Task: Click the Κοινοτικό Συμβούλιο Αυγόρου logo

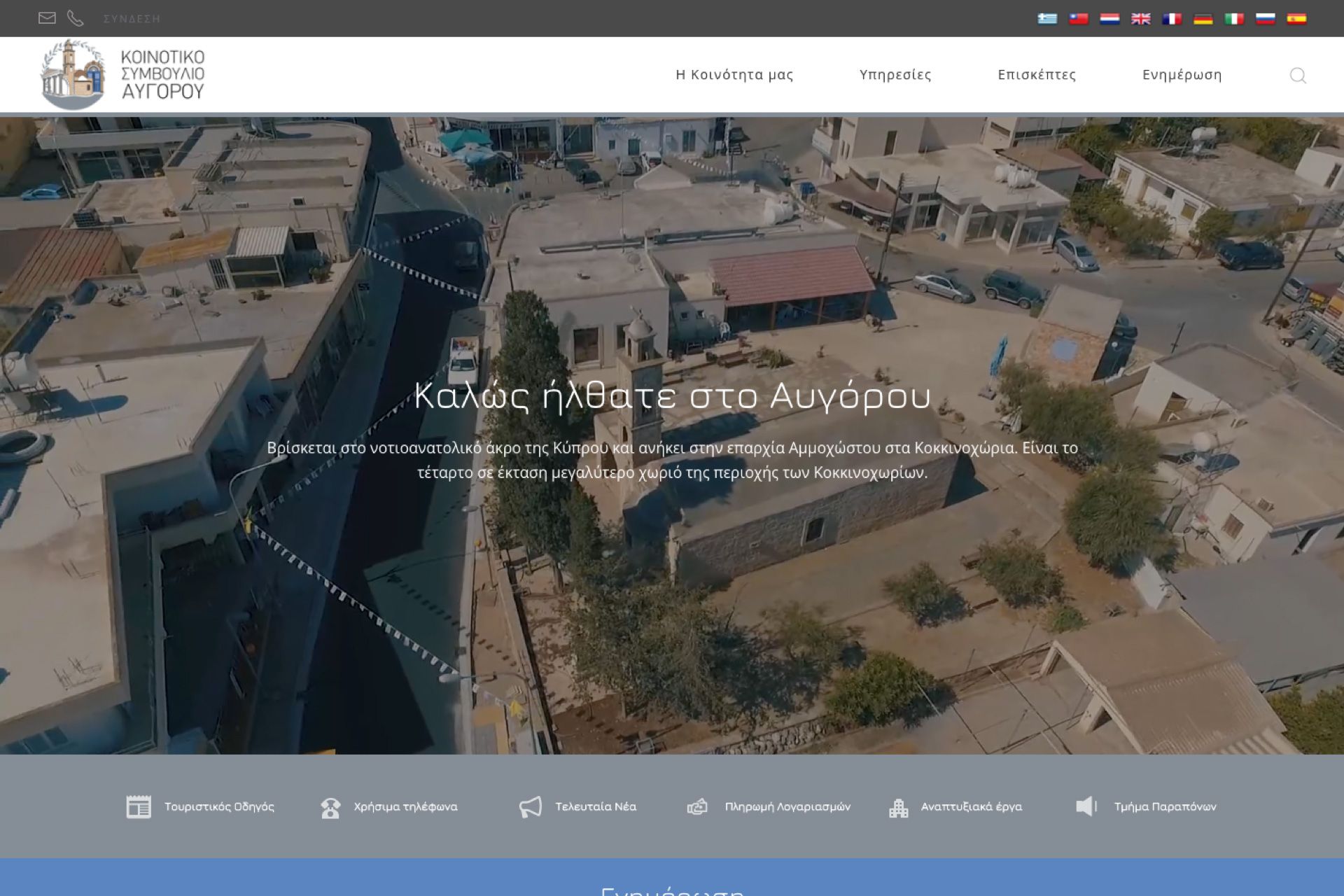Action: point(122,74)
